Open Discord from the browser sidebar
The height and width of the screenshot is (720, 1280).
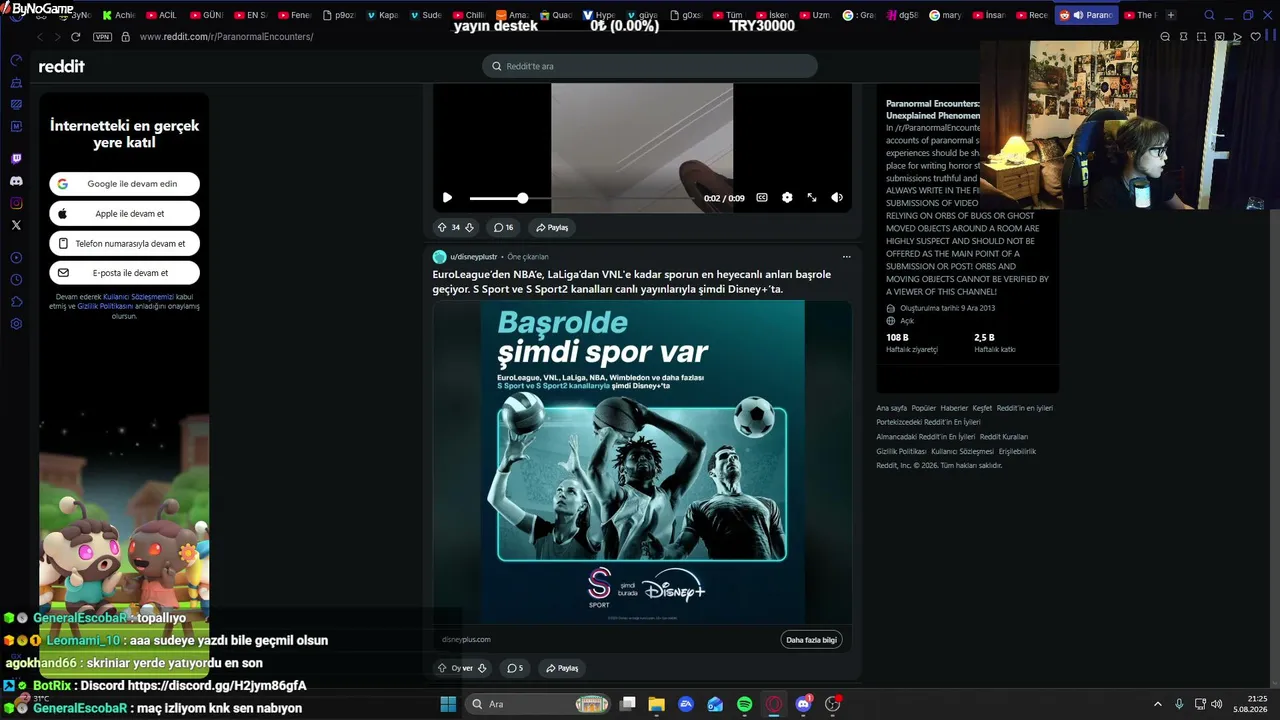point(16,181)
